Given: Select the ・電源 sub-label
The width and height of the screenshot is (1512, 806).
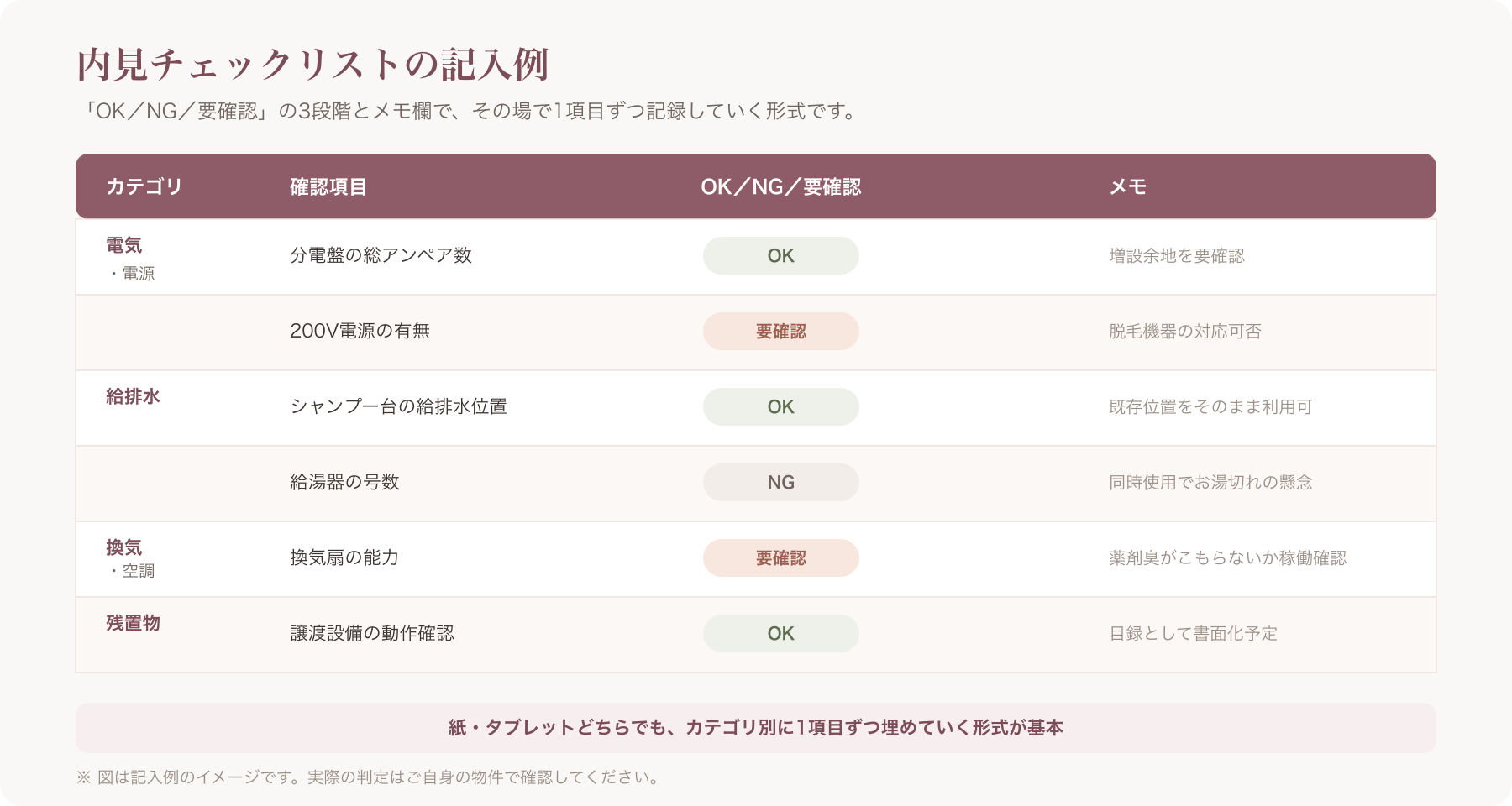Looking at the screenshot, I should click(131, 274).
